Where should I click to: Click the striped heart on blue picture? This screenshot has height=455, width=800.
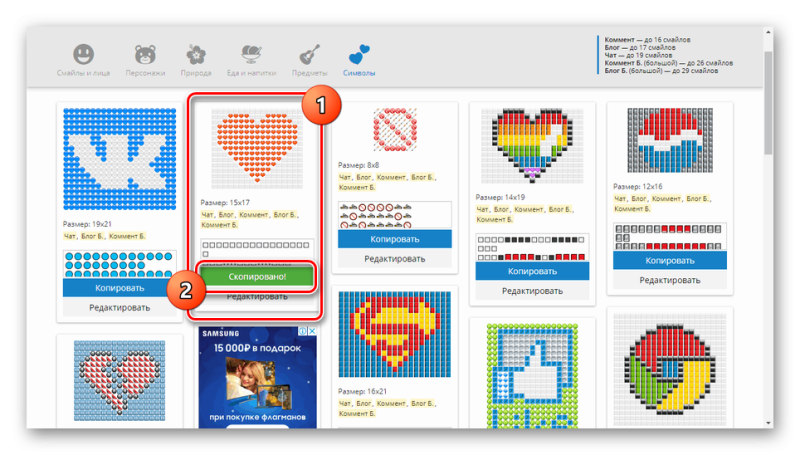(119, 381)
